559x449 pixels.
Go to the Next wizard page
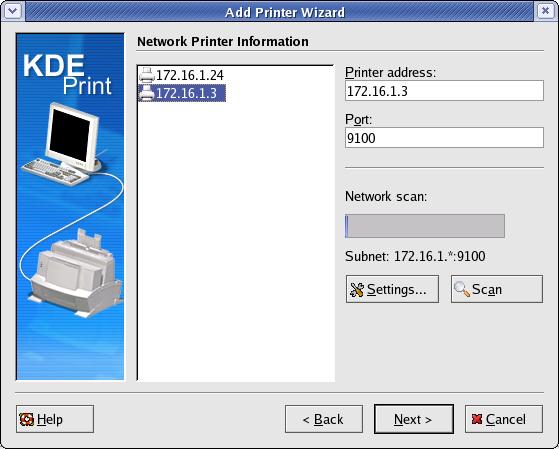(x=414, y=419)
